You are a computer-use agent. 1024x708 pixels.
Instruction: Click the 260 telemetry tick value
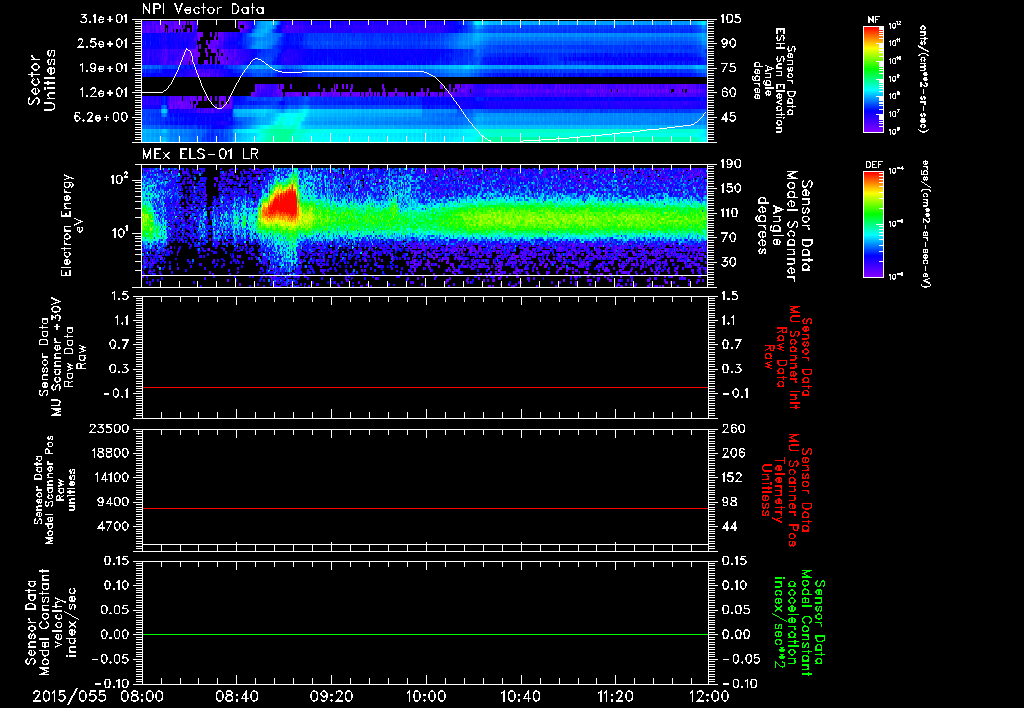pos(731,428)
